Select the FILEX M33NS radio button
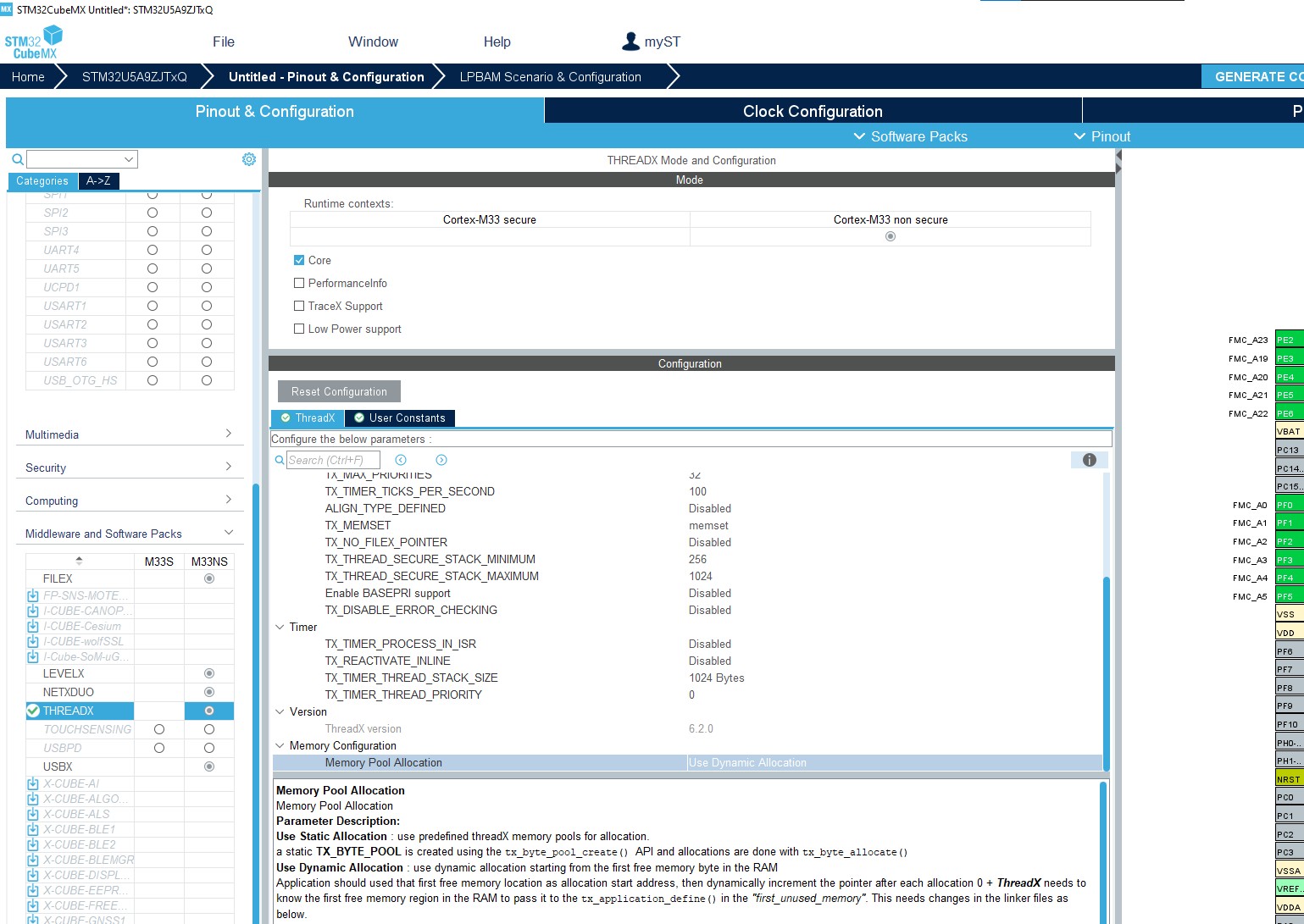Image resolution: width=1304 pixels, height=924 pixels. [209, 578]
